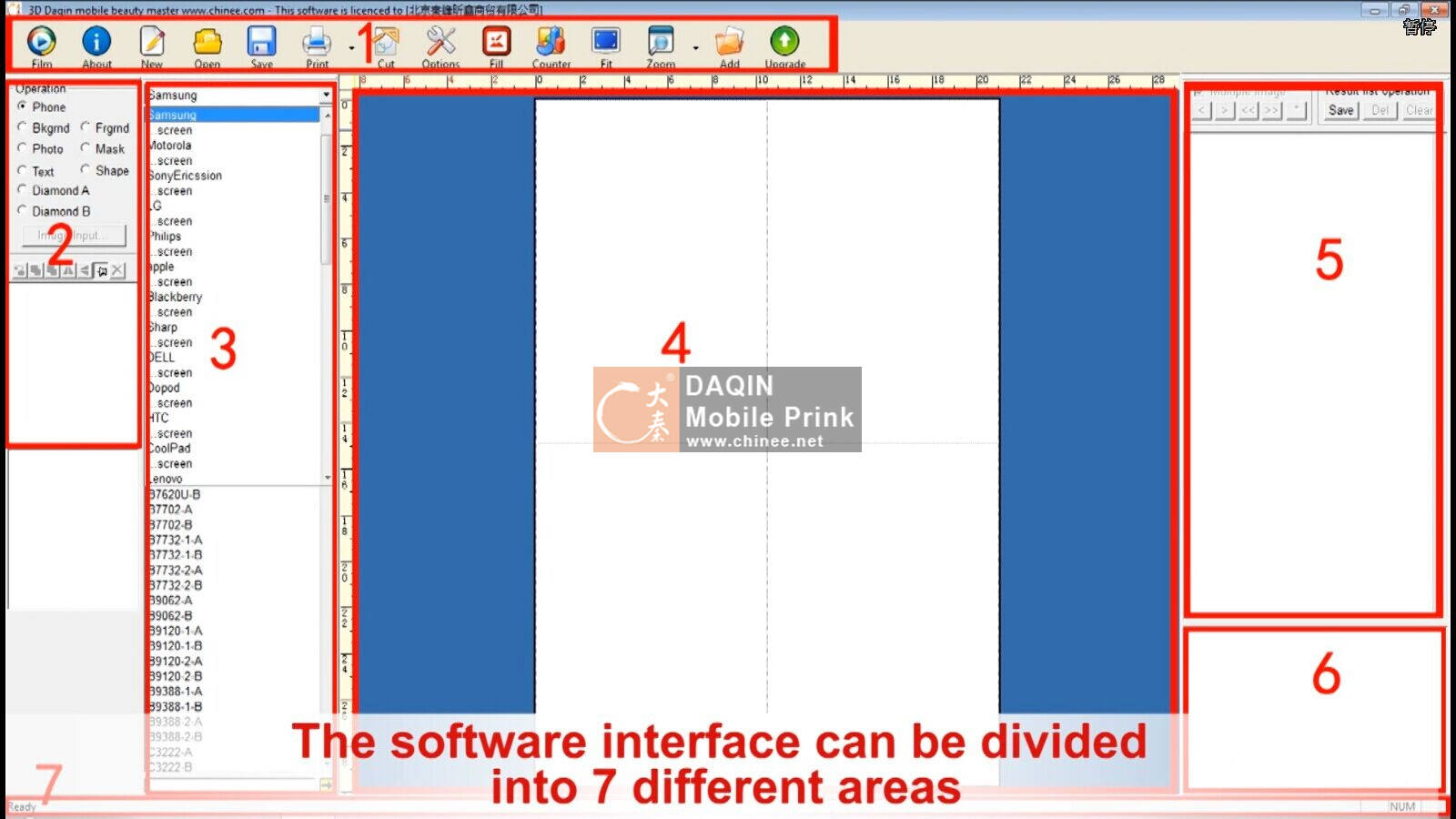This screenshot has width=1456, height=819.
Task: Click Save in Result list operation
Action: point(1340,110)
